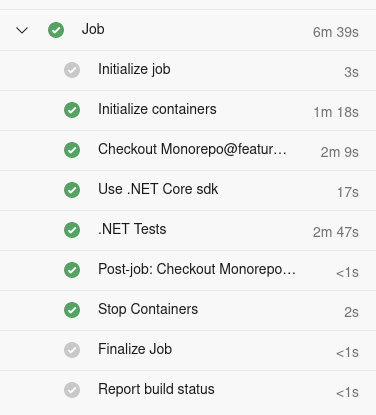
Task: Open the Initialize job step log
Action: (188, 70)
